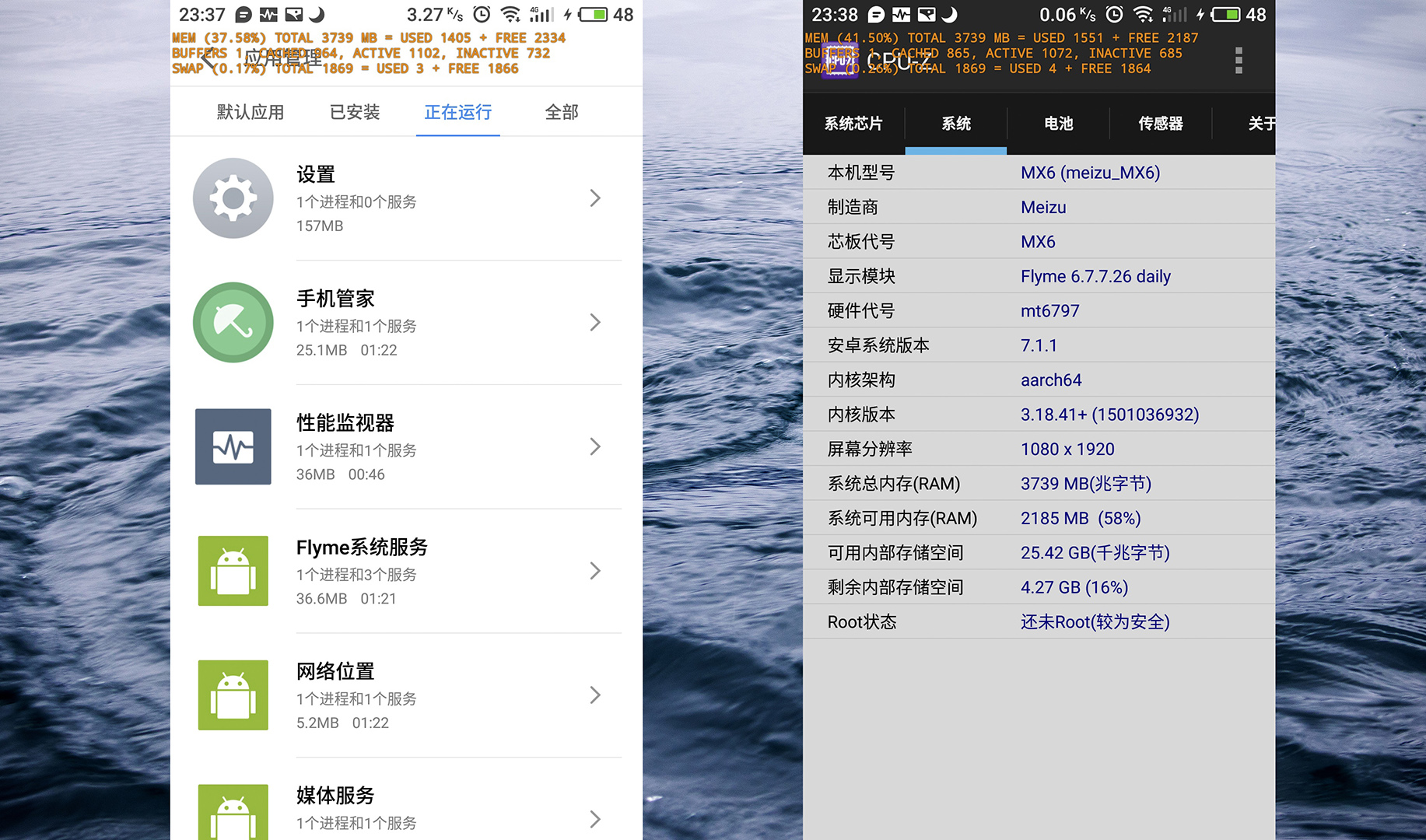Select the 媒体服务 app name text
This screenshot has width=1426, height=840.
coord(335,795)
